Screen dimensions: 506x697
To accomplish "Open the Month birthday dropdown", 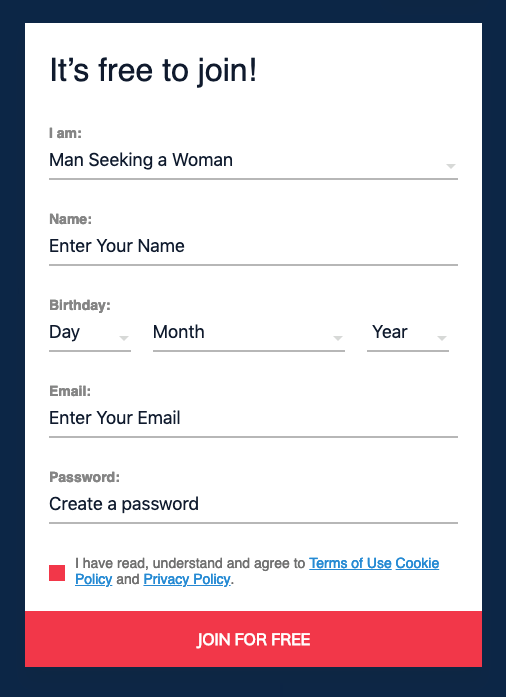I will tap(249, 333).
